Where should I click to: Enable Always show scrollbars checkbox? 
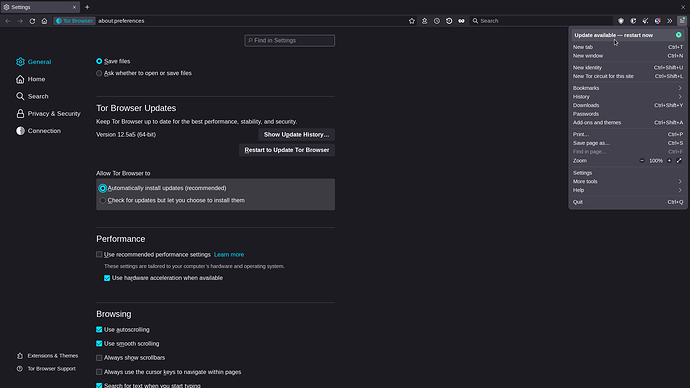(x=99, y=358)
